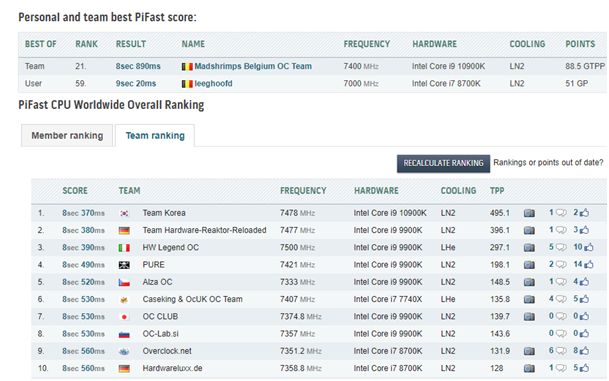The width and height of the screenshot is (609, 381).
Task: Click OC CLUB team name
Action: pyautogui.click(x=160, y=317)
